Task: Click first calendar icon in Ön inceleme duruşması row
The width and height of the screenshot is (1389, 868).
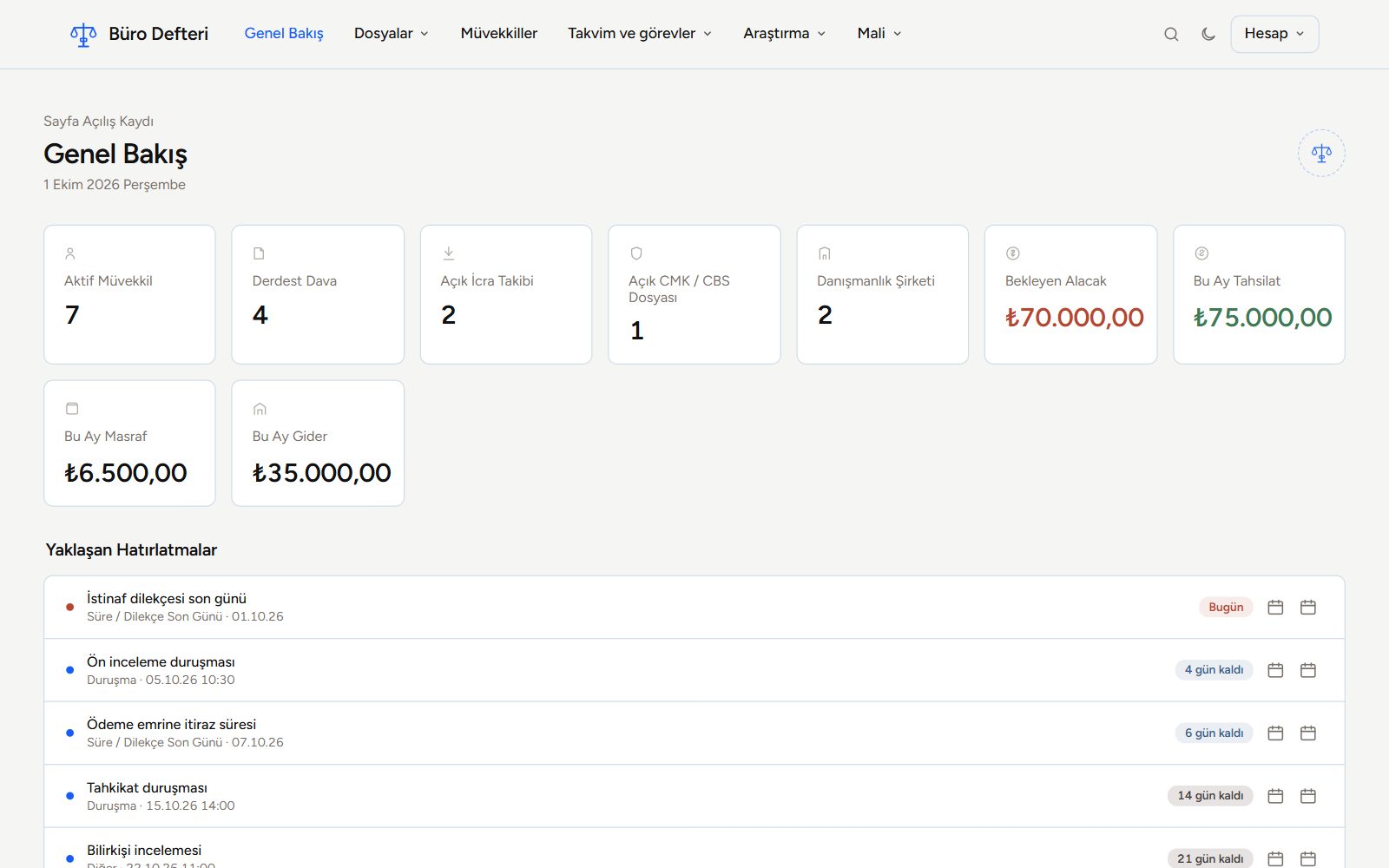Action: 1275,670
